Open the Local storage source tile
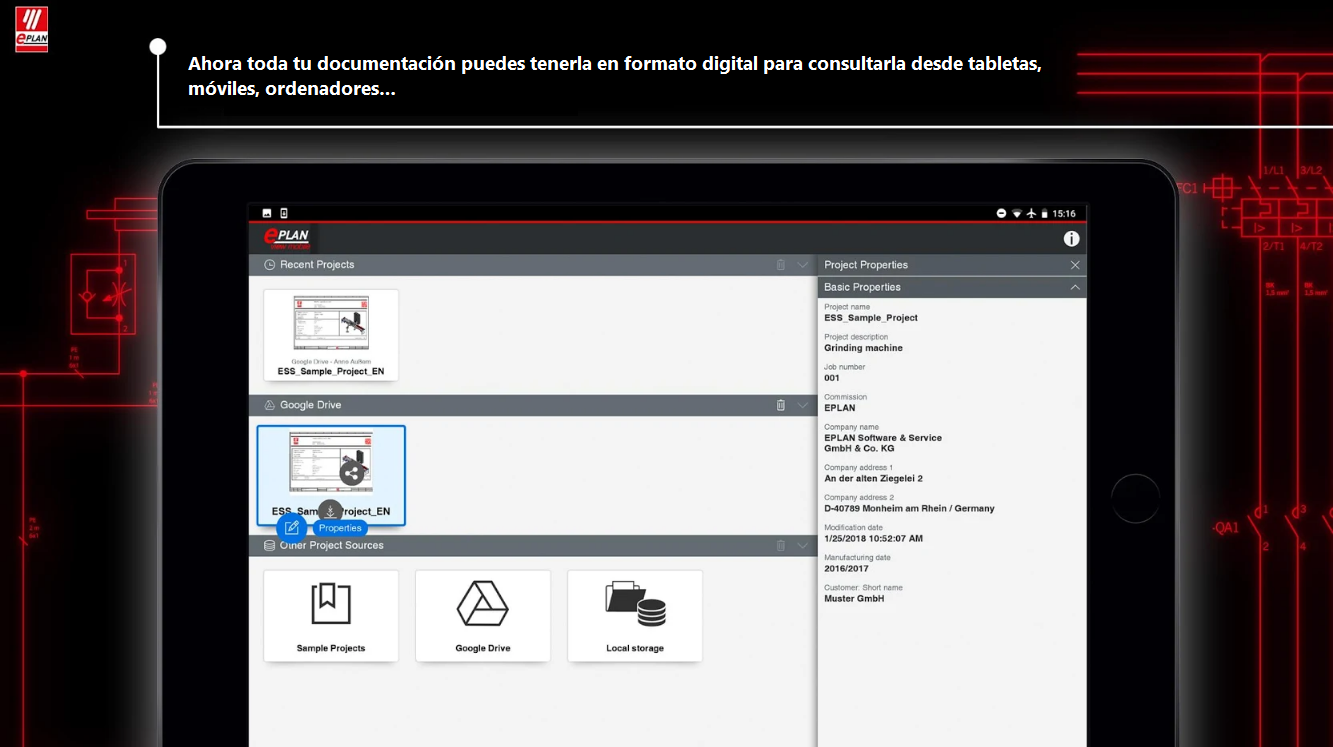This screenshot has height=747, width=1333. (x=635, y=616)
